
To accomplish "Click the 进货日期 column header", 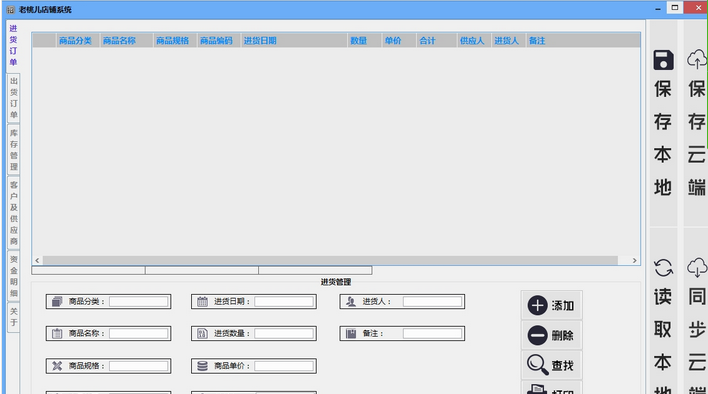I will (260, 41).
